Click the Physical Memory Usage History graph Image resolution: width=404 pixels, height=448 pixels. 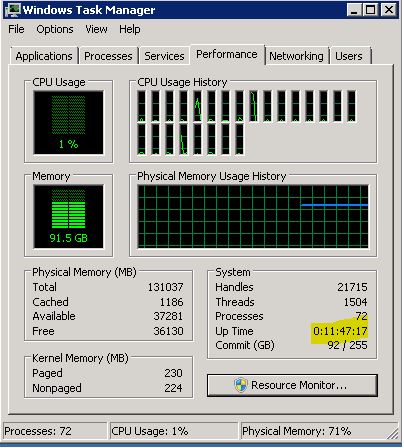coord(253,216)
